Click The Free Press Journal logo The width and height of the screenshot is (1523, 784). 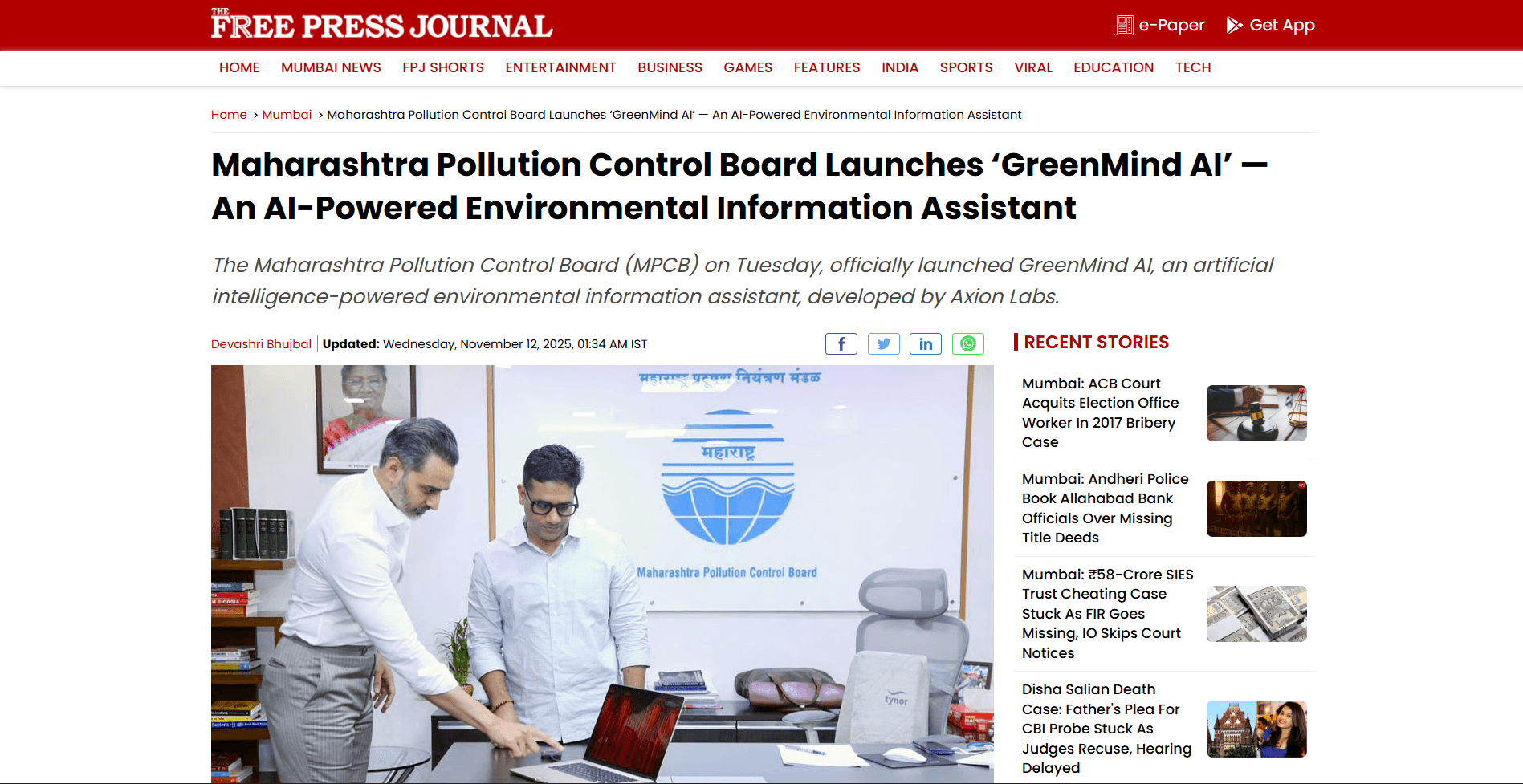coord(381,24)
